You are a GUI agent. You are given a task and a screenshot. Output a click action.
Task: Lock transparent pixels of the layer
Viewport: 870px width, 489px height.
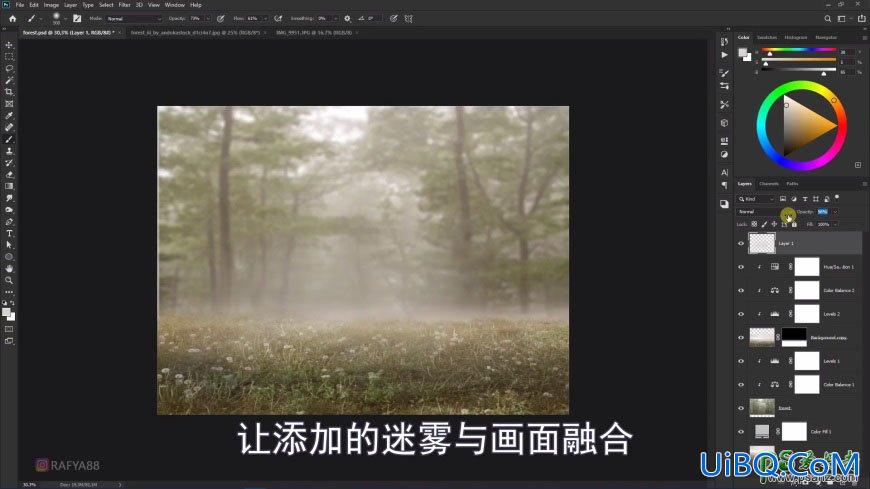[754, 224]
